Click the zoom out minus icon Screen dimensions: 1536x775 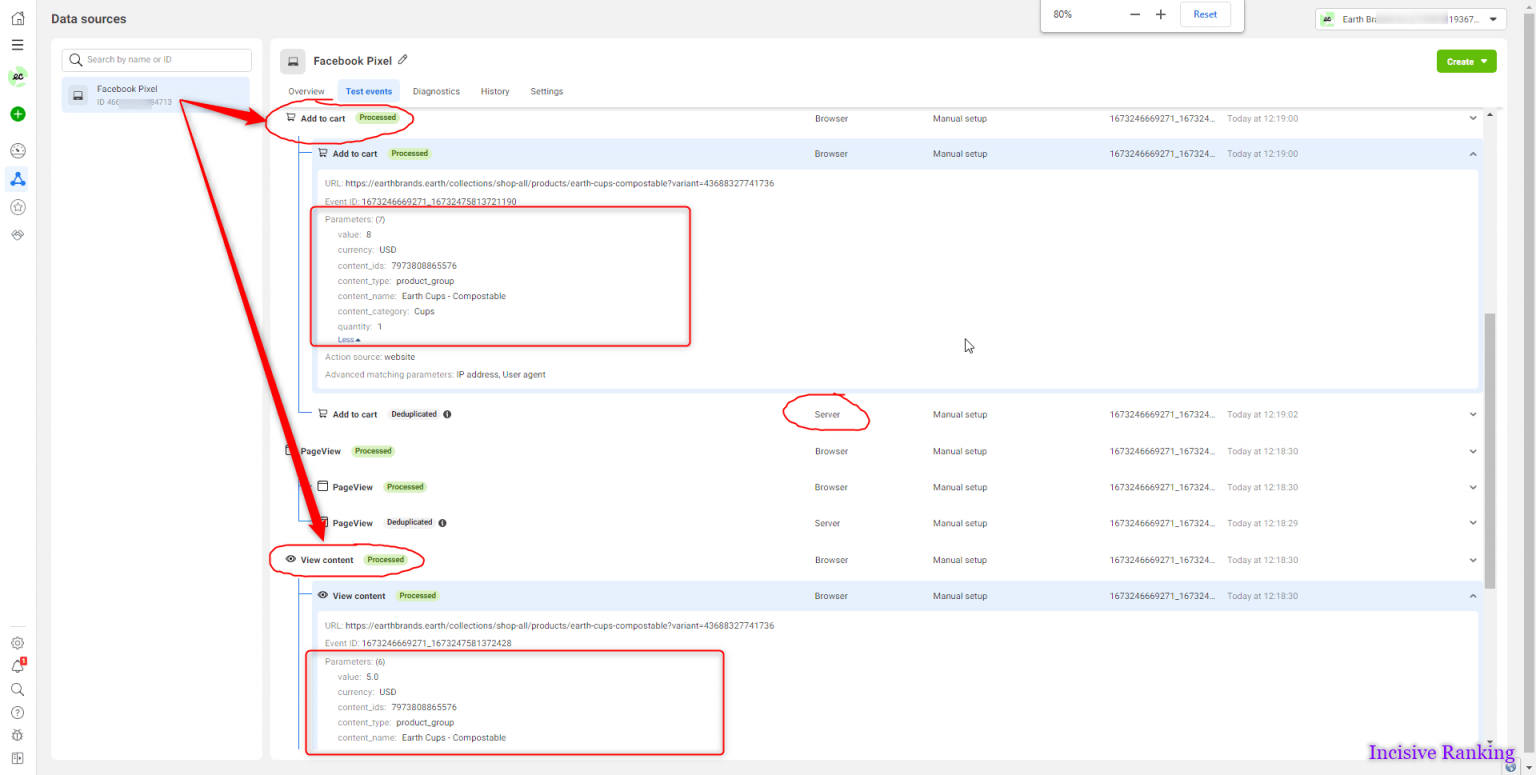point(1135,14)
